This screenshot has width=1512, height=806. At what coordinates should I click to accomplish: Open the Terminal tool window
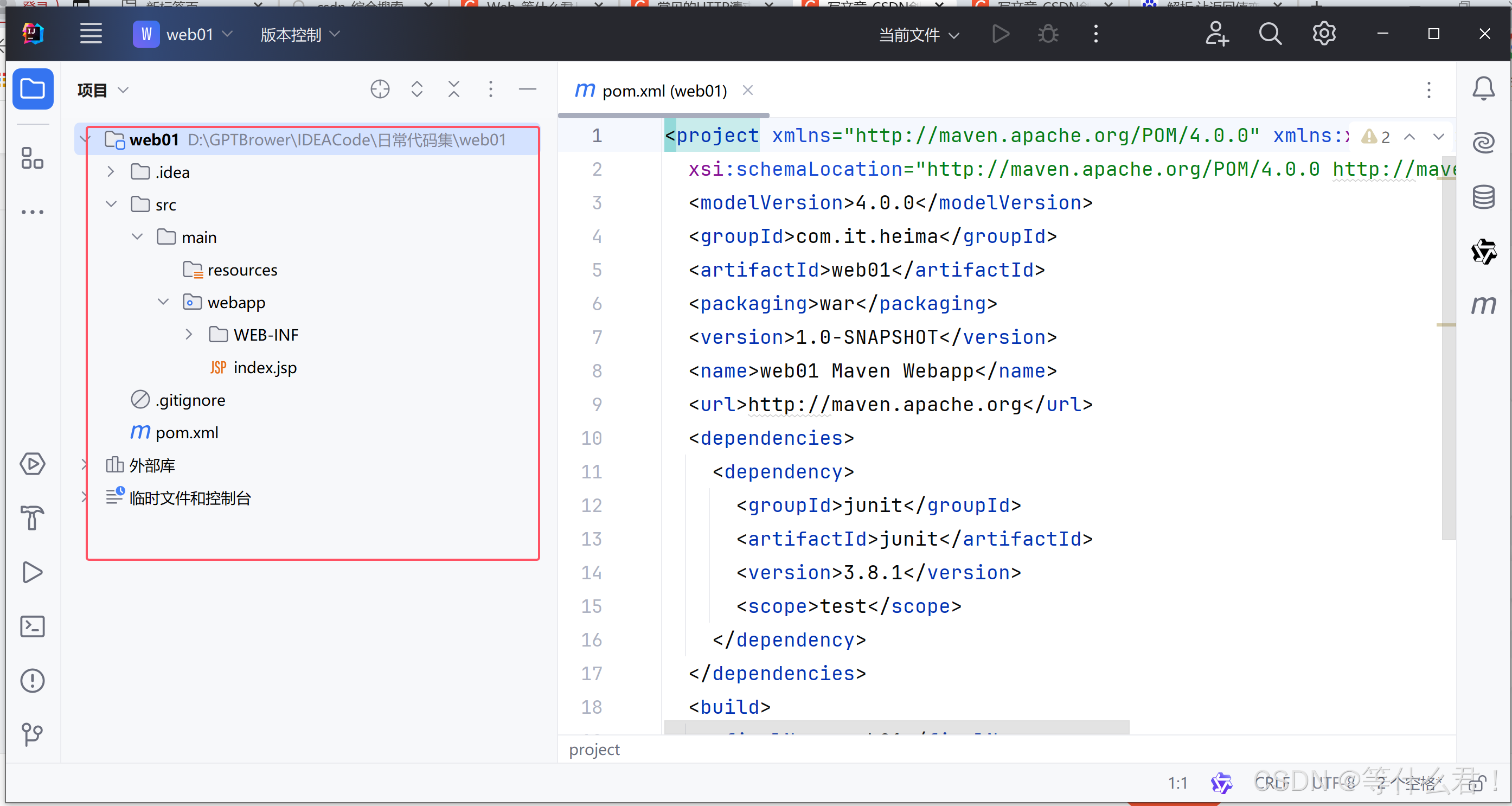coord(33,626)
